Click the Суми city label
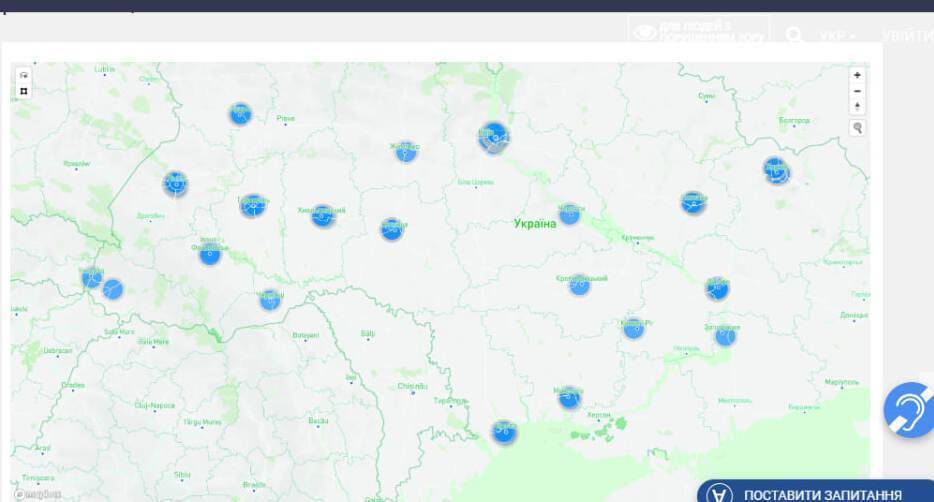This screenshot has height=502, width=934. 706,95
